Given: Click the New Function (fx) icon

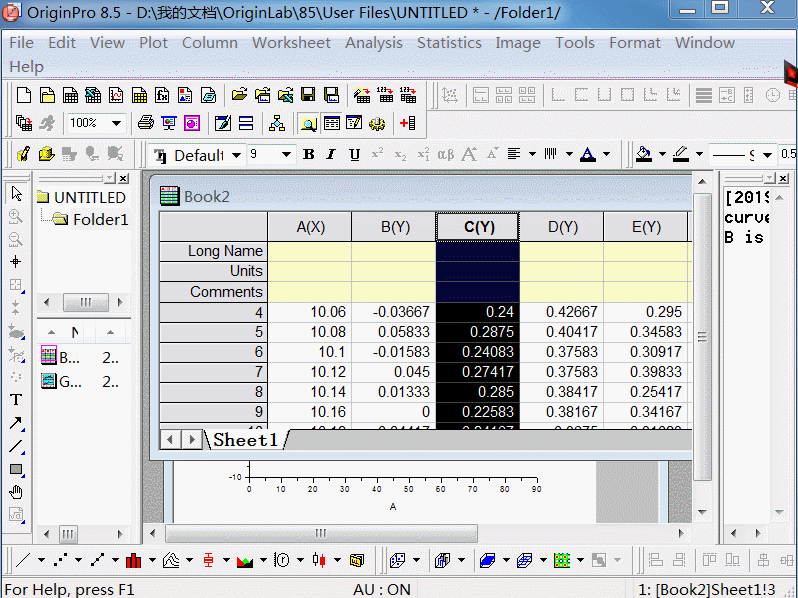Looking at the screenshot, I should [162, 95].
